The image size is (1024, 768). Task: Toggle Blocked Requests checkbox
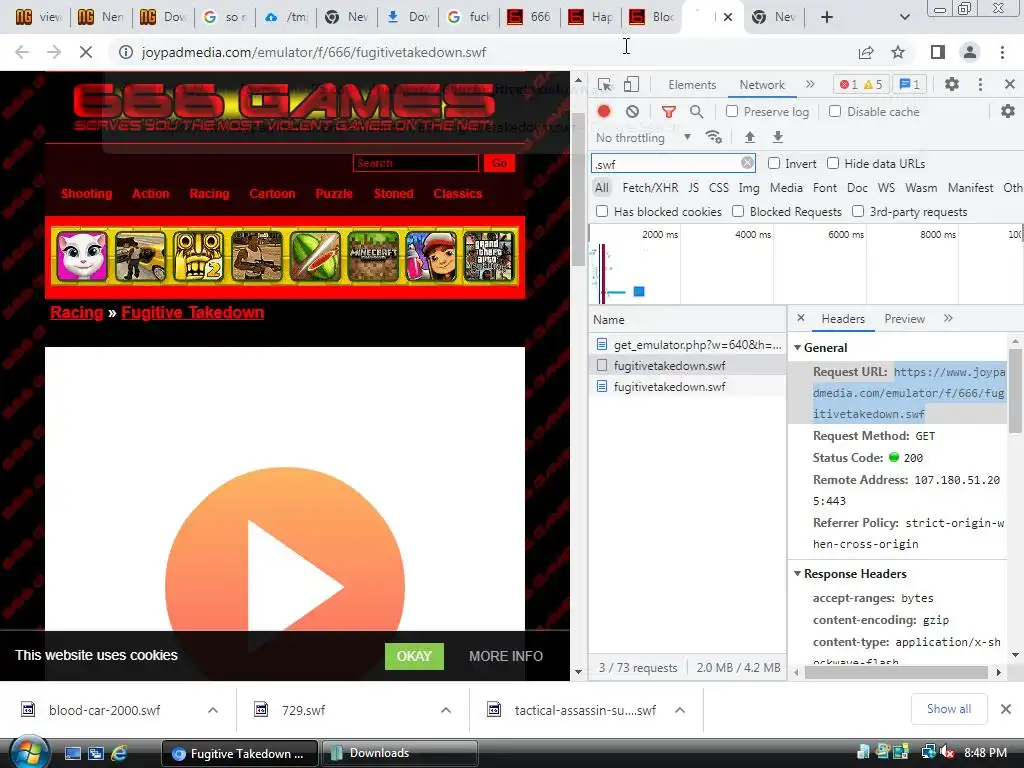pos(738,212)
